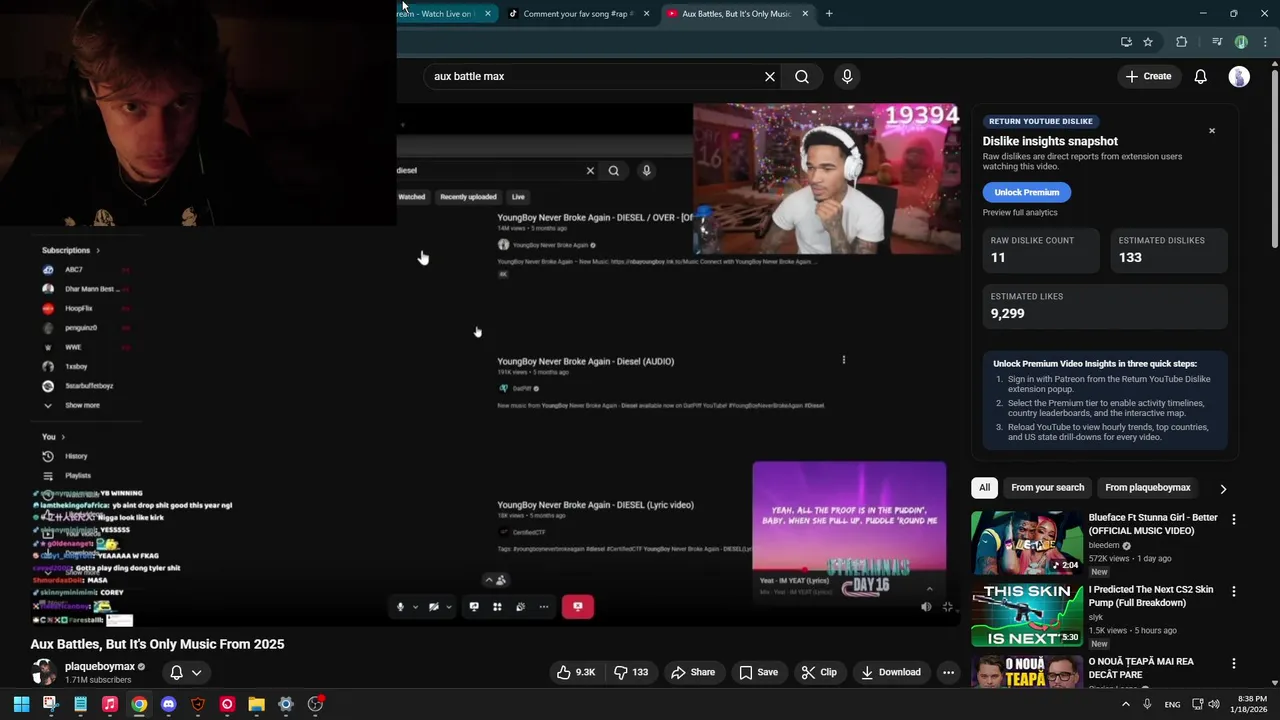Dislike the video showing 133
This screenshot has height=720, width=1280.
pos(631,672)
